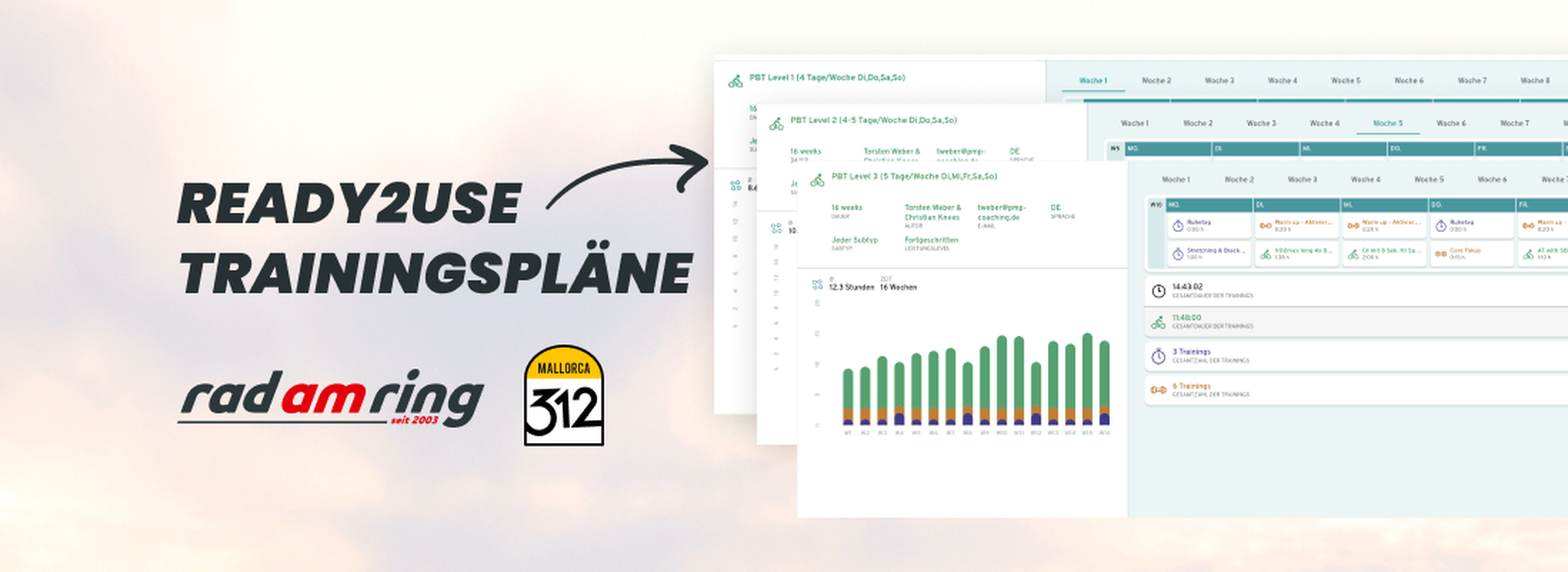Click the dumbbell icon on Tuesday's Warm up card
The width and height of the screenshot is (1568, 572).
1265,226
